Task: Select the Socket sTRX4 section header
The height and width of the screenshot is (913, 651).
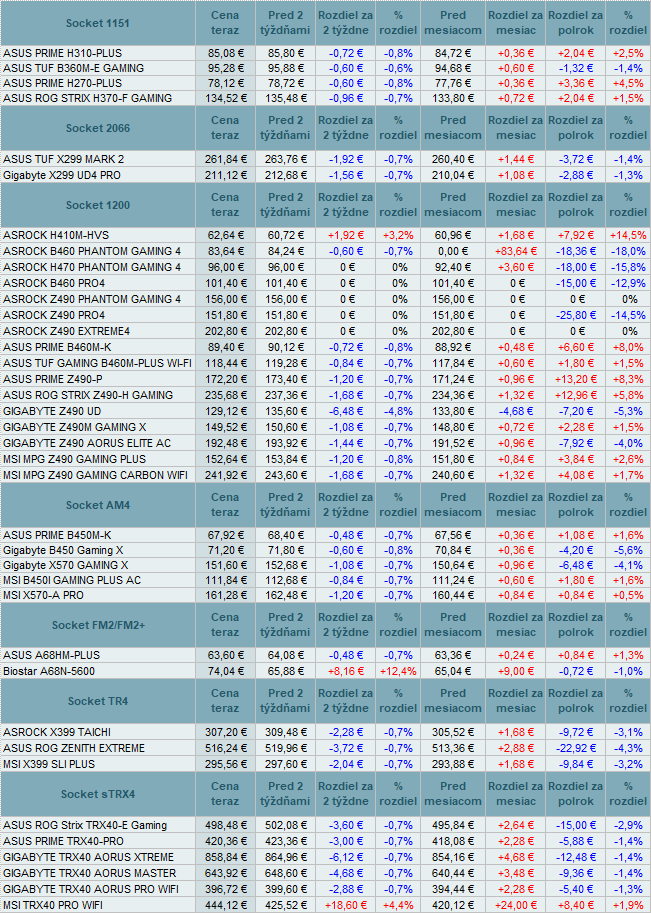Action: pyautogui.click(x=97, y=794)
